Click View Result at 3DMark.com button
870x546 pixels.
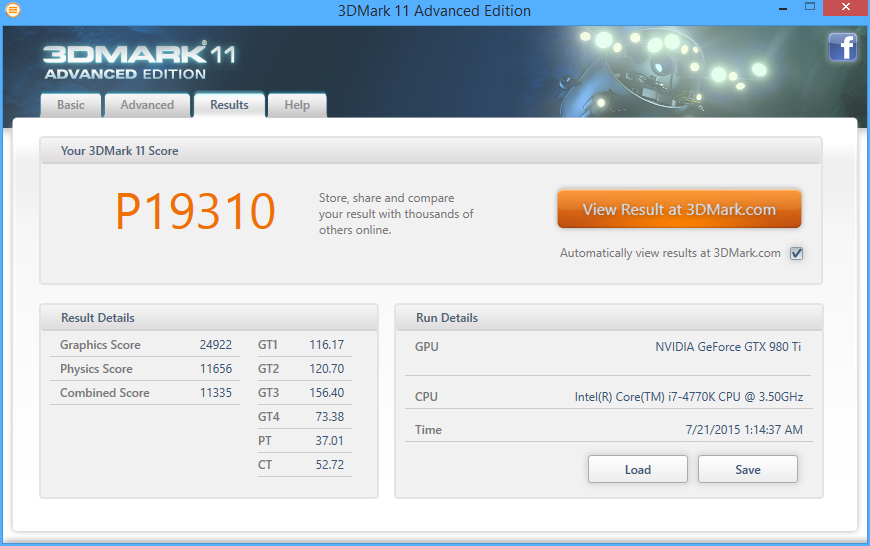pyautogui.click(x=679, y=209)
